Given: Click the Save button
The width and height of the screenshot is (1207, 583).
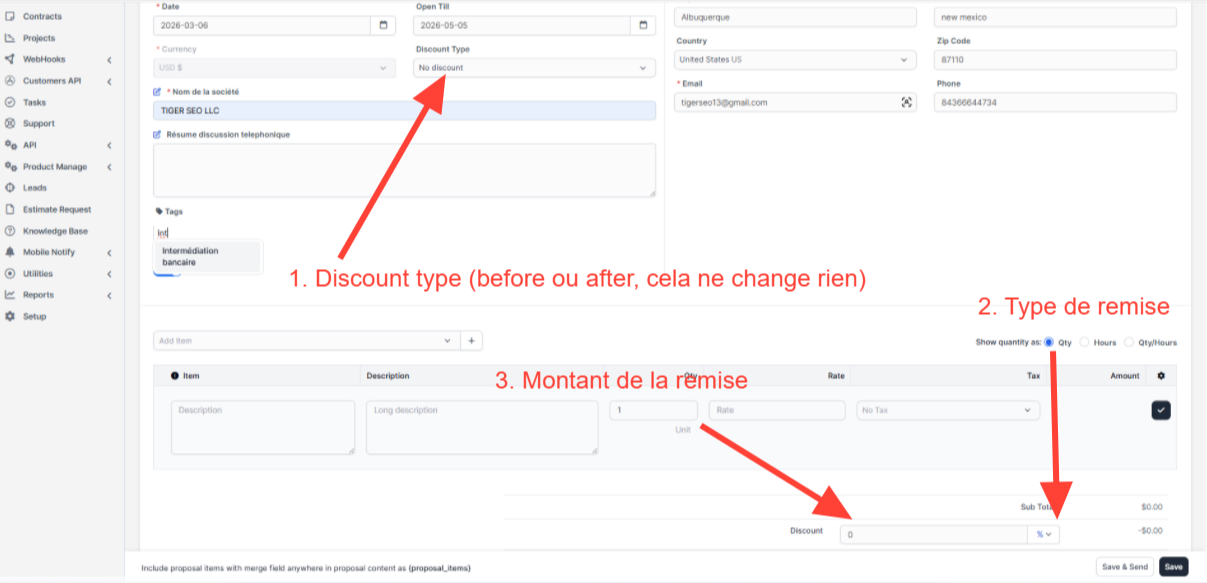Looking at the screenshot, I should [x=1173, y=567].
